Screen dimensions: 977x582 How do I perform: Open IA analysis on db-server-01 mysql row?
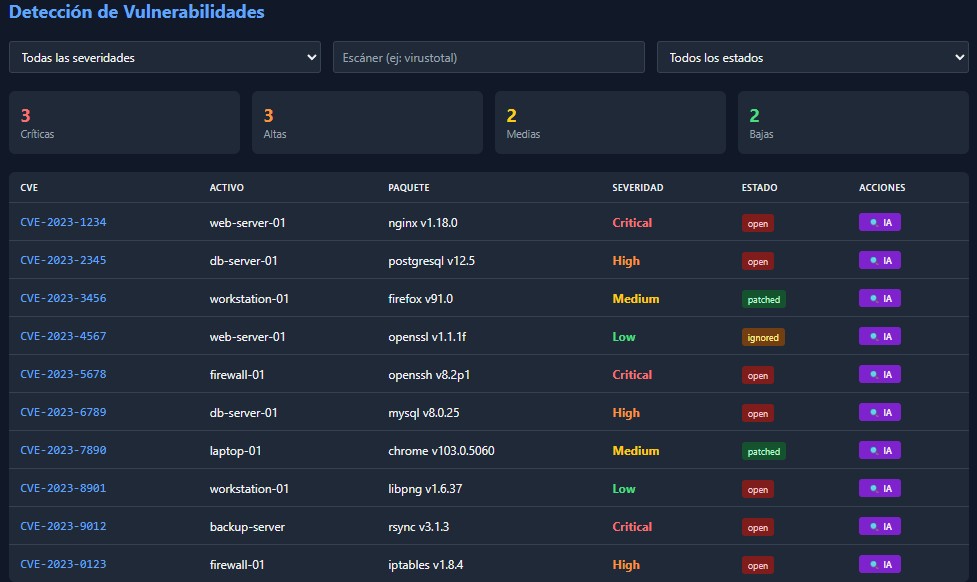tap(879, 412)
